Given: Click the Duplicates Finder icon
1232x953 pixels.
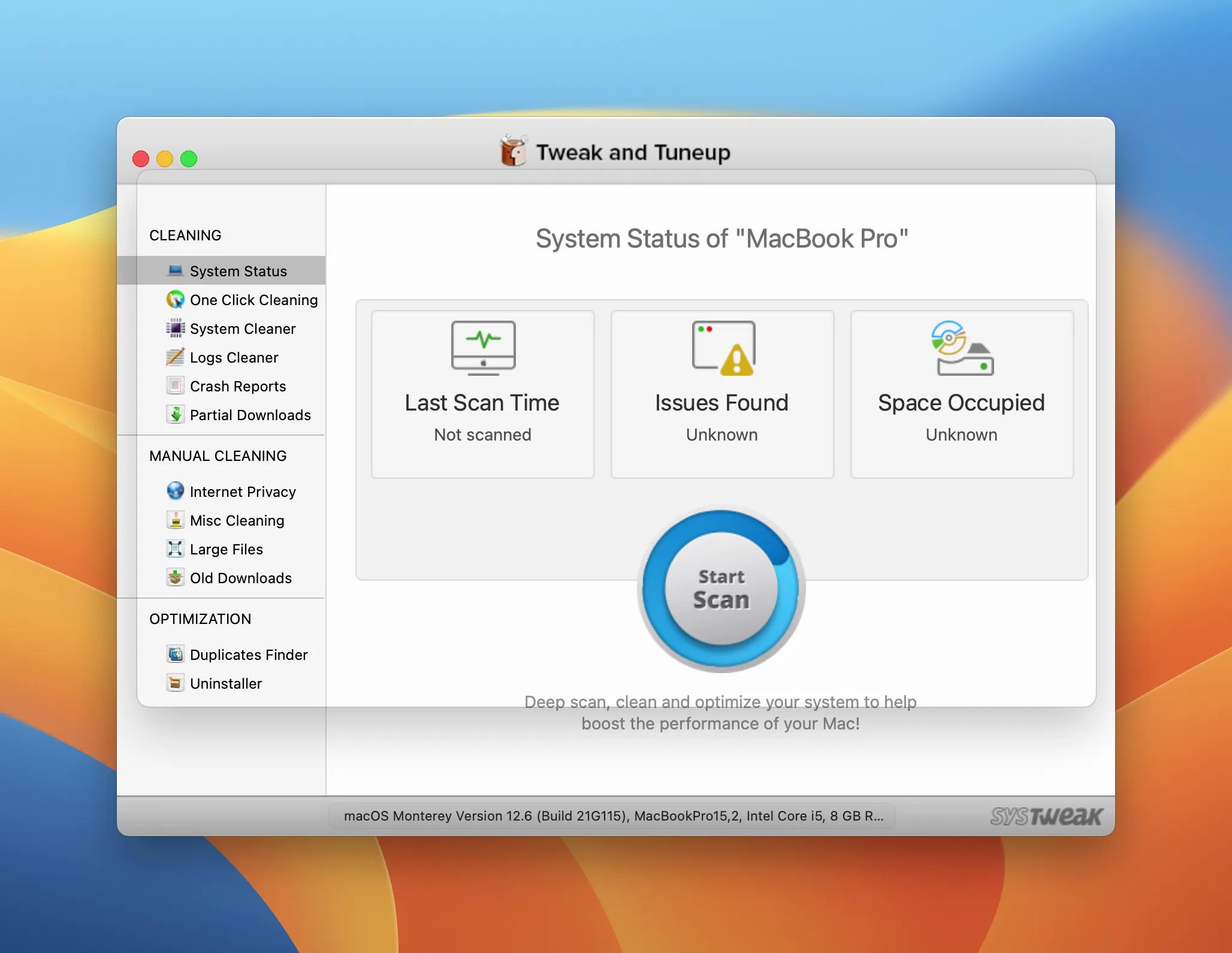Looking at the screenshot, I should (x=175, y=655).
